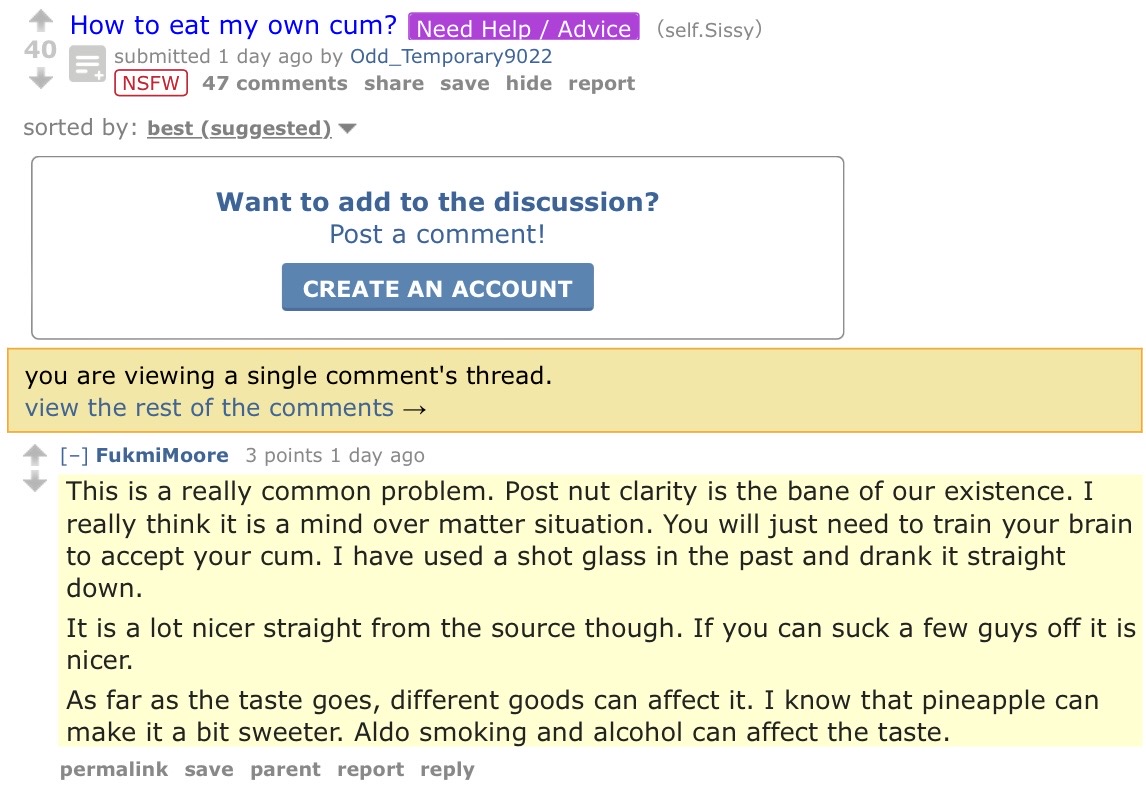The image size is (1146, 807).
Task: Open the 47 comments link
Action: point(275,84)
